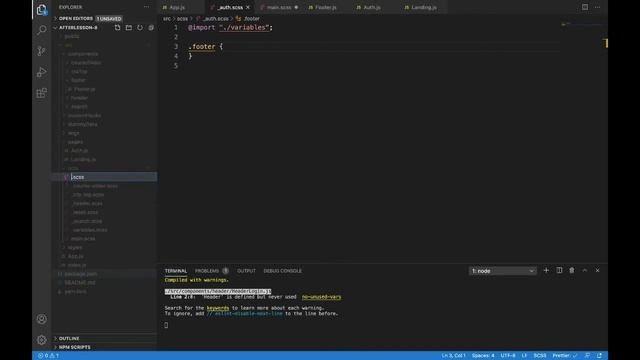Split the editor to the right
The width and height of the screenshot is (640, 360).
[x=585, y=7]
